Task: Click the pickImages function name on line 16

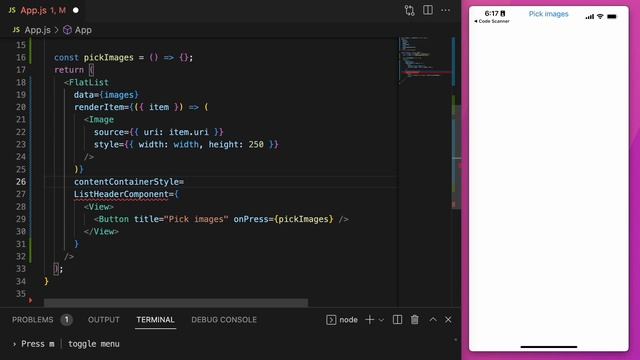Action: pyautogui.click(x=109, y=58)
